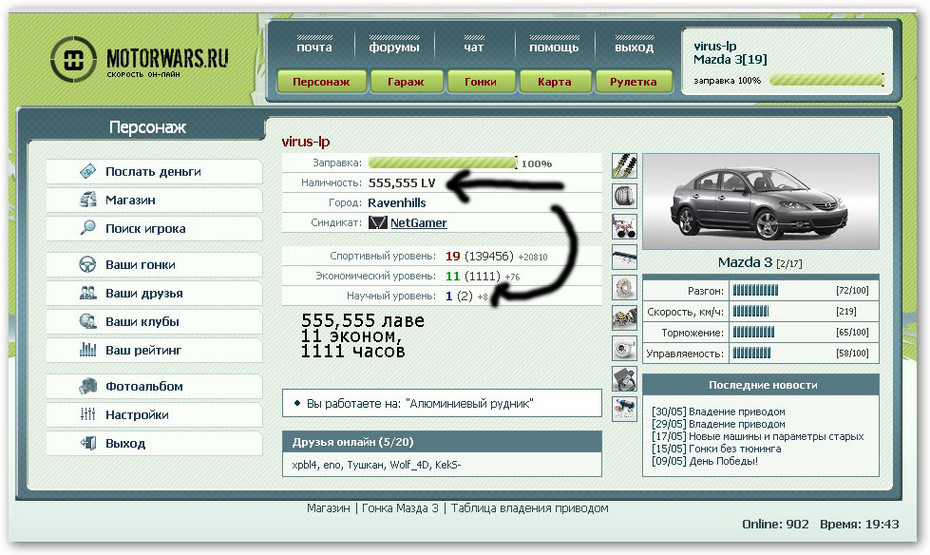This screenshot has width=930, height=555.
Task: Open чат in the top navigation
Action: [x=473, y=47]
